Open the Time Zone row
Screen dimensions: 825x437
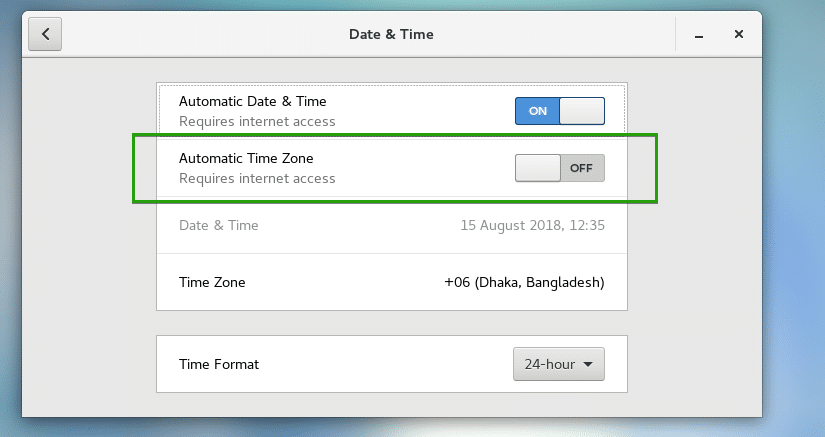[x=392, y=282]
